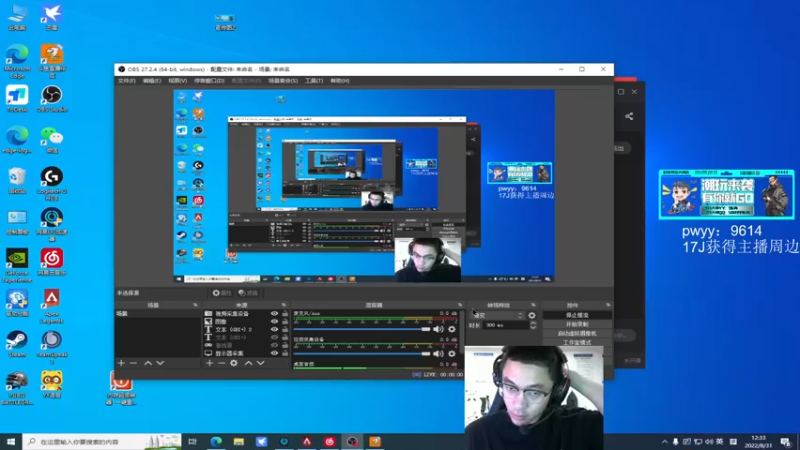
Task: Show the dimmed 文本 (GDI+) source eye icon
Action: pos(274,337)
